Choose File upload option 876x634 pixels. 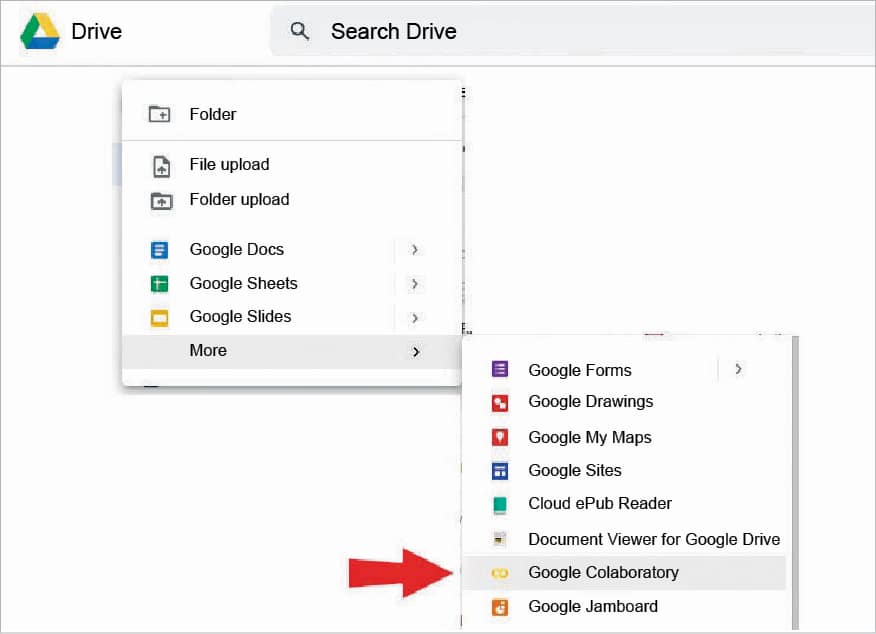(x=229, y=165)
